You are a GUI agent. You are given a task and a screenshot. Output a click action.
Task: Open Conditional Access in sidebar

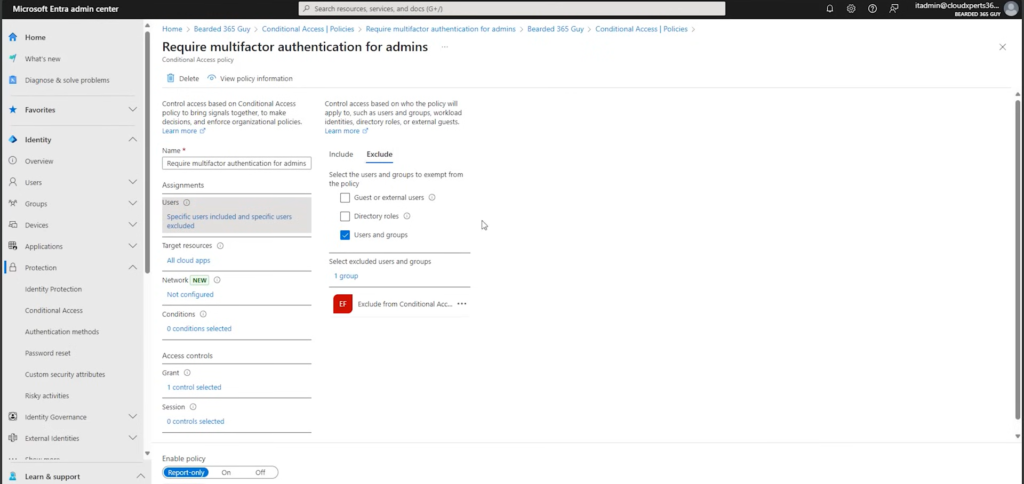pos(54,310)
